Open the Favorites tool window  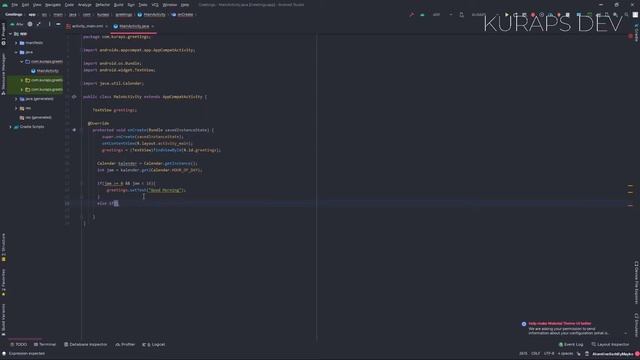pyautogui.click(x=3, y=282)
